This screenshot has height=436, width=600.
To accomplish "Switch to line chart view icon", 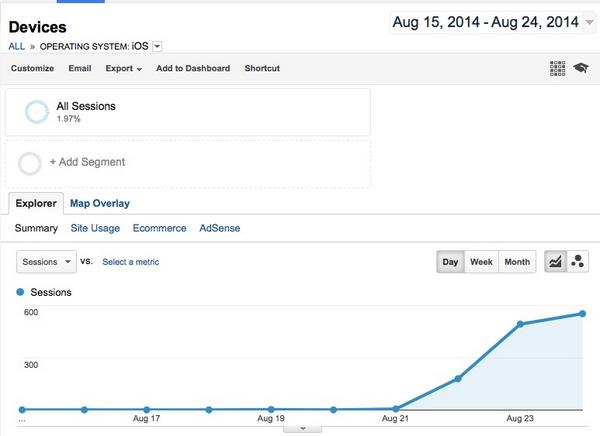I will pos(555,262).
